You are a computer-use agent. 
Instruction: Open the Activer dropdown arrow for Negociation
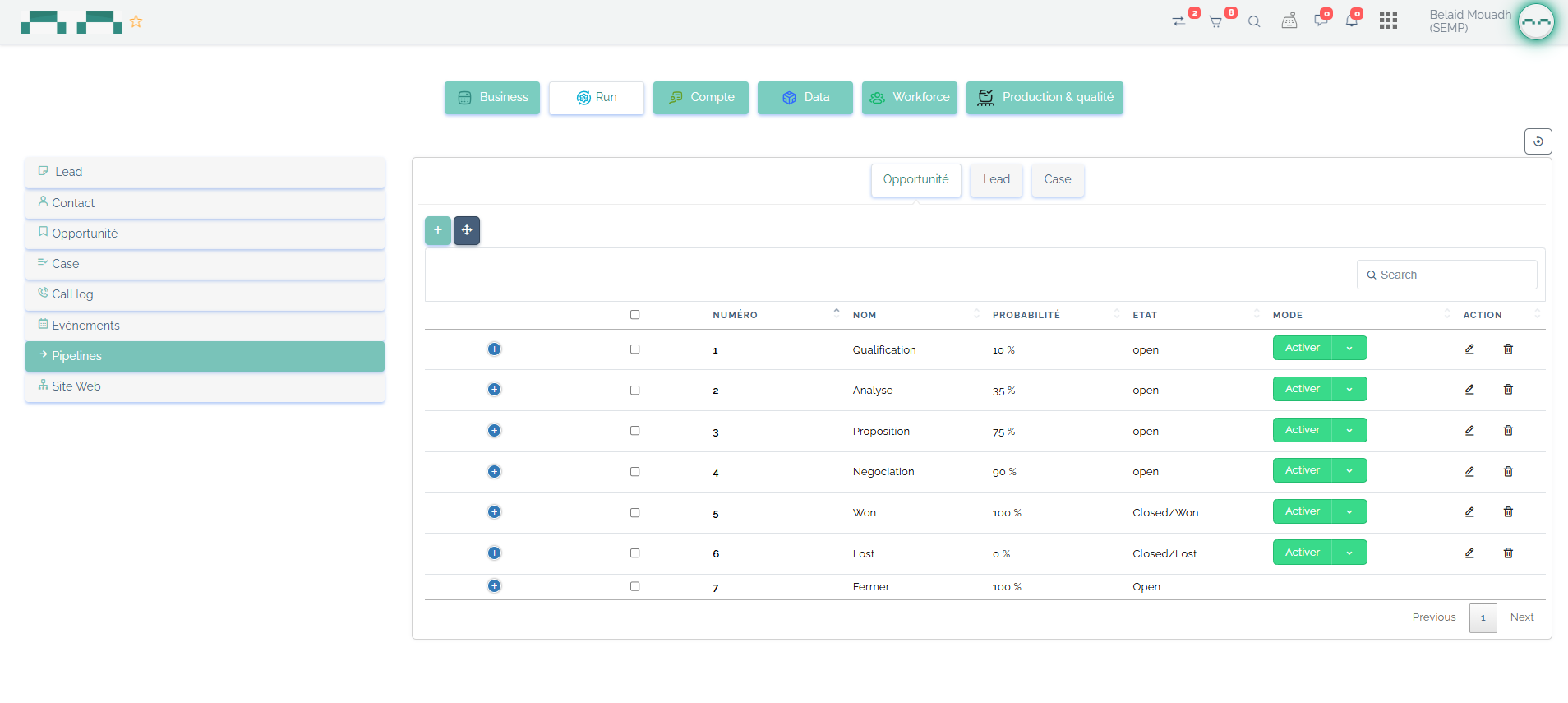pos(1349,470)
